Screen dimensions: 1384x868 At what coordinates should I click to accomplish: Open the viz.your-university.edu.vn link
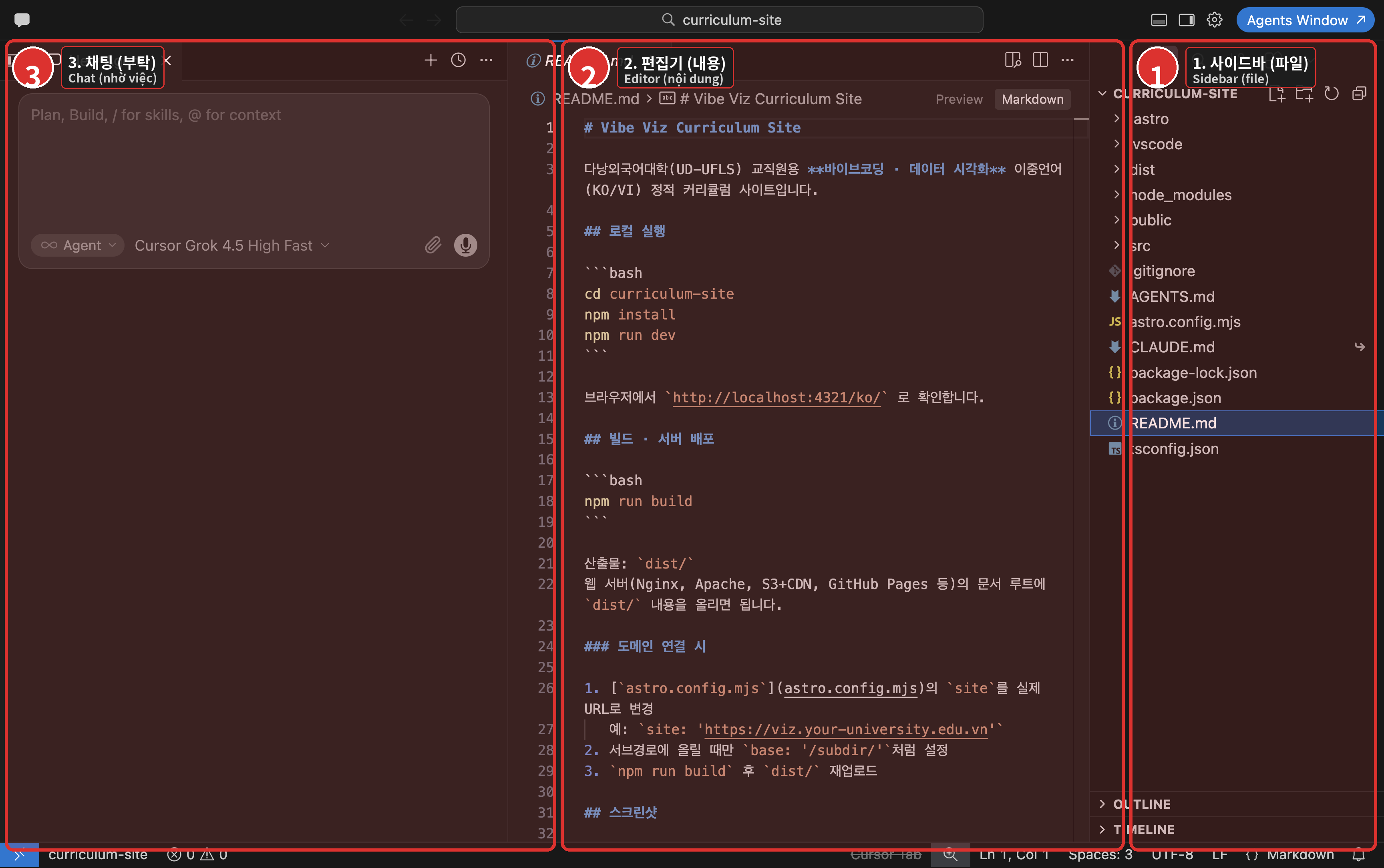pyautogui.click(x=846, y=729)
